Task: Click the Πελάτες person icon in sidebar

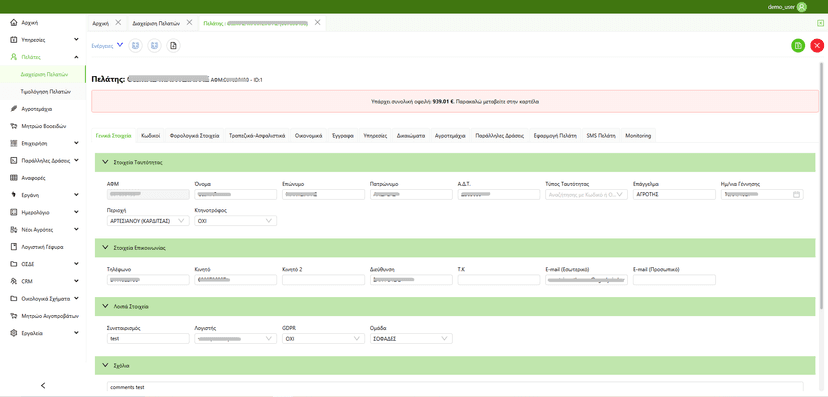Action: 14,56
